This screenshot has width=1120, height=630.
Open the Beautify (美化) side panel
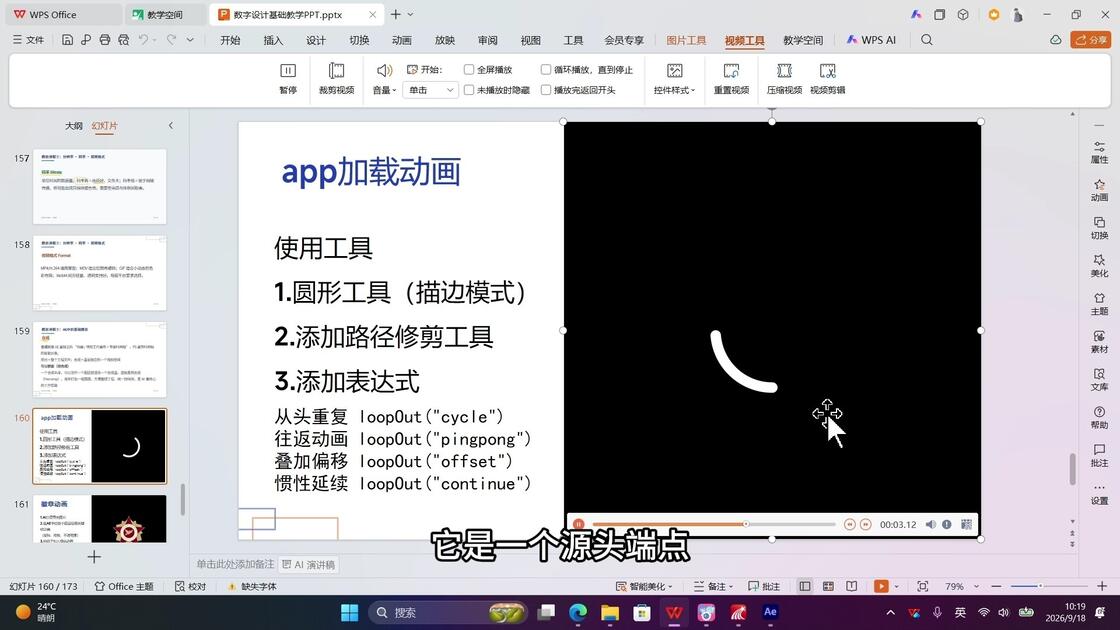[1099, 266]
